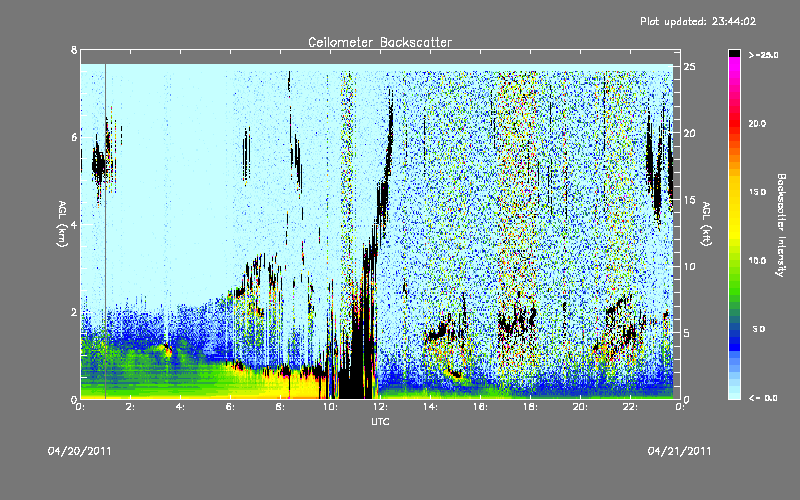Click the 8 tick on the km axis
800x500 pixels.
click(x=74, y=50)
